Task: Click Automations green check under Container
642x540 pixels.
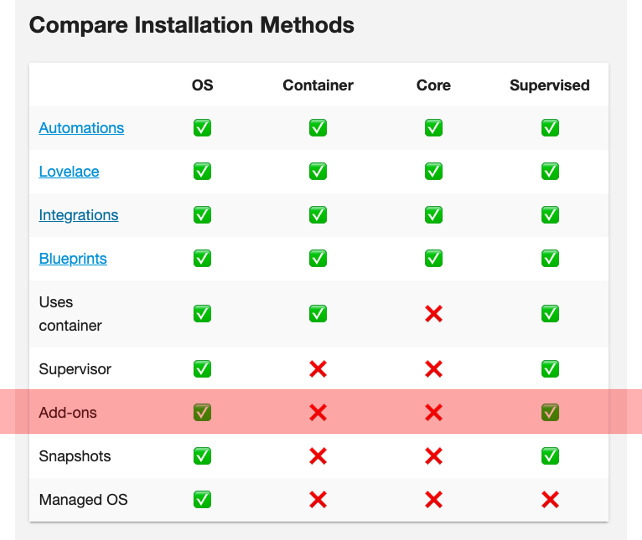Action: click(x=318, y=128)
